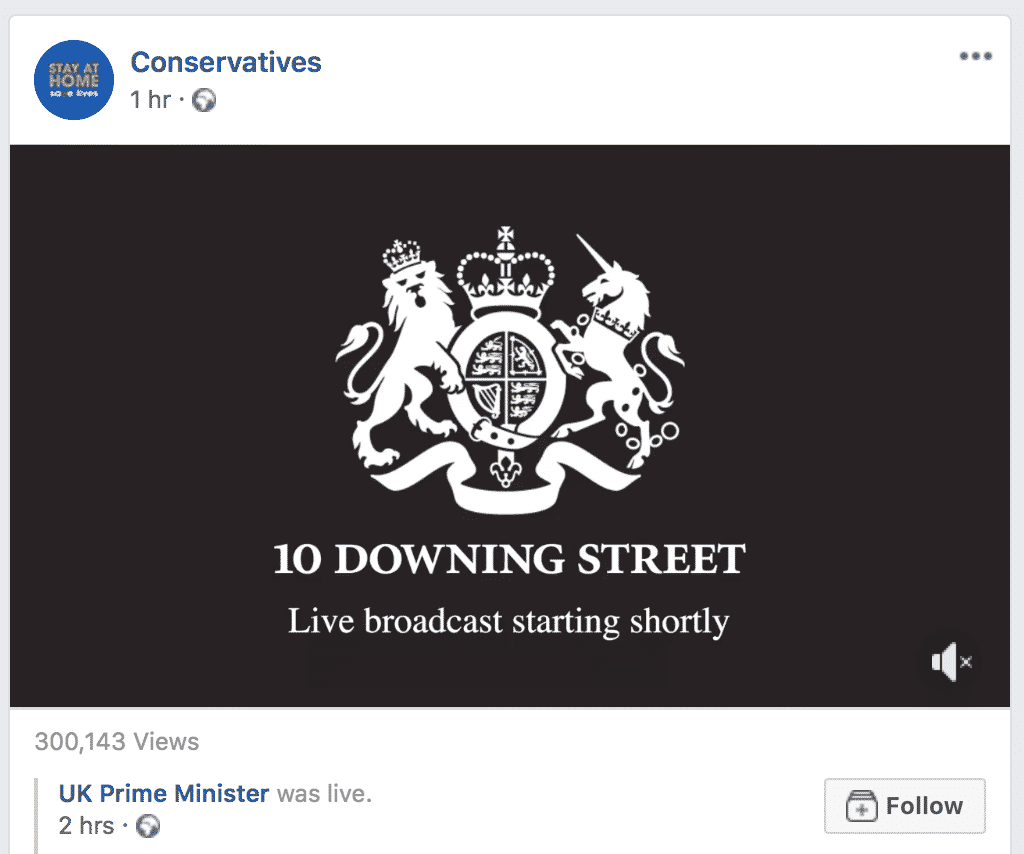Click the public globe icon beside 1 hr
This screenshot has height=854, width=1024.
point(204,100)
